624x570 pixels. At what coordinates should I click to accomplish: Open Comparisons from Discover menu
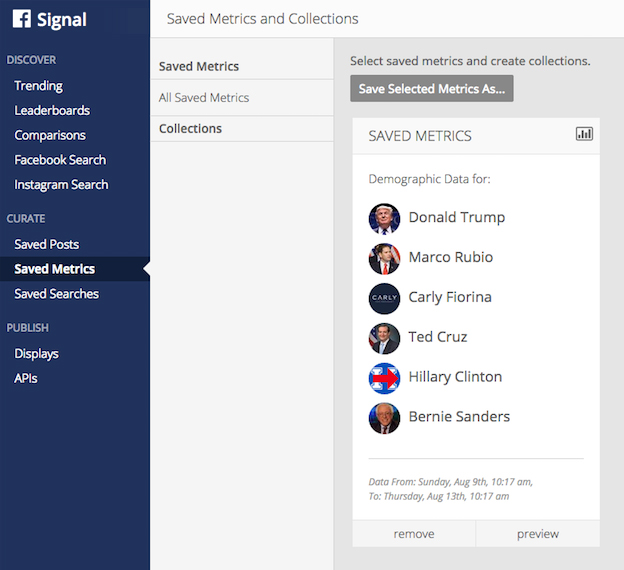[x=50, y=135]
